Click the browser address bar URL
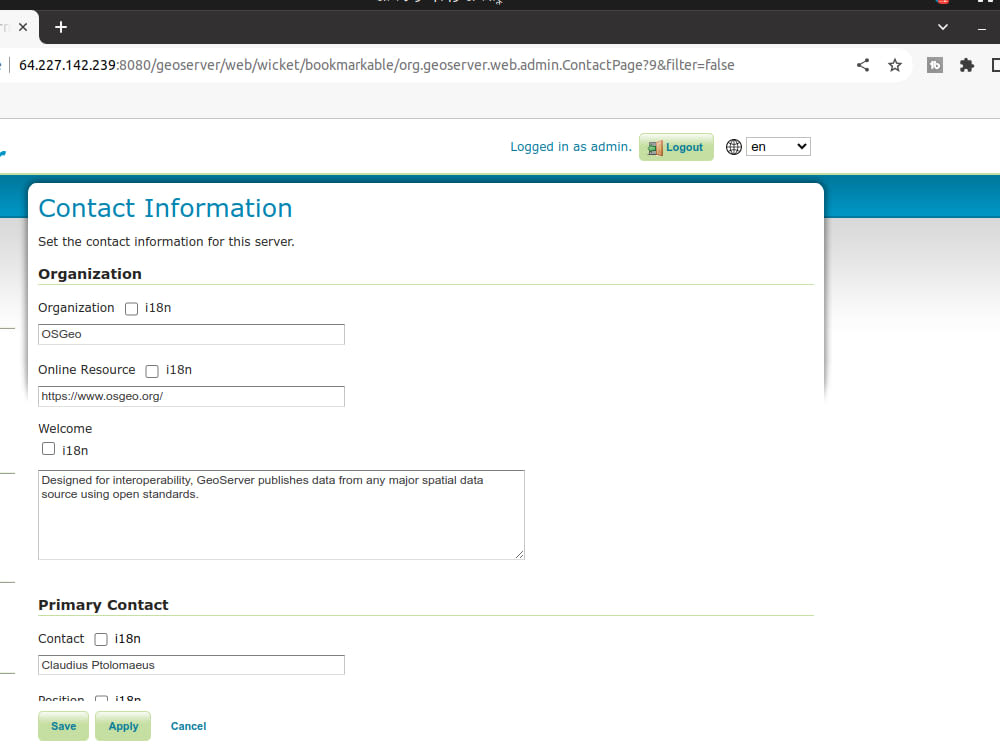1000x750 pixels. point(376,65)
